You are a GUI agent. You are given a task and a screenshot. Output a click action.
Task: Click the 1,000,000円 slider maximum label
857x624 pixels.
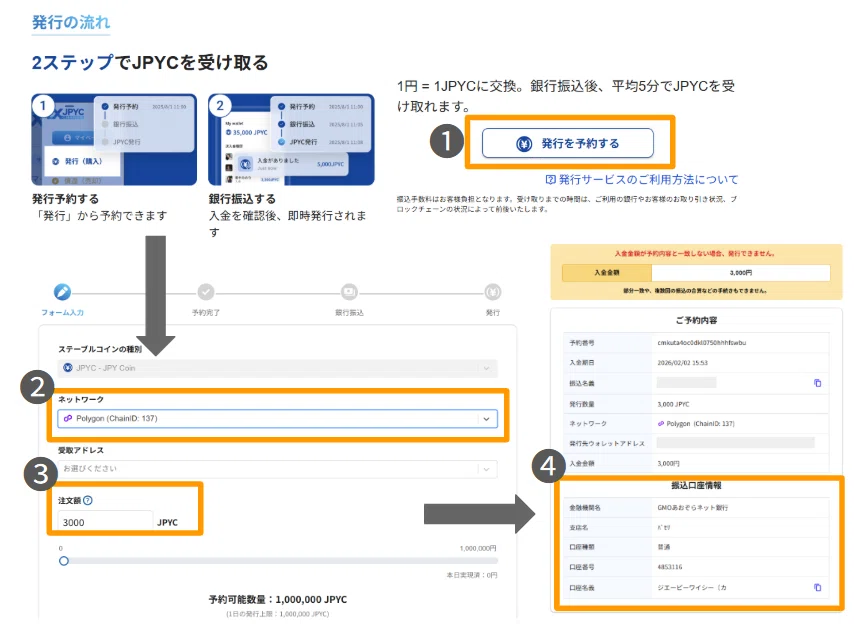(478, 548)
